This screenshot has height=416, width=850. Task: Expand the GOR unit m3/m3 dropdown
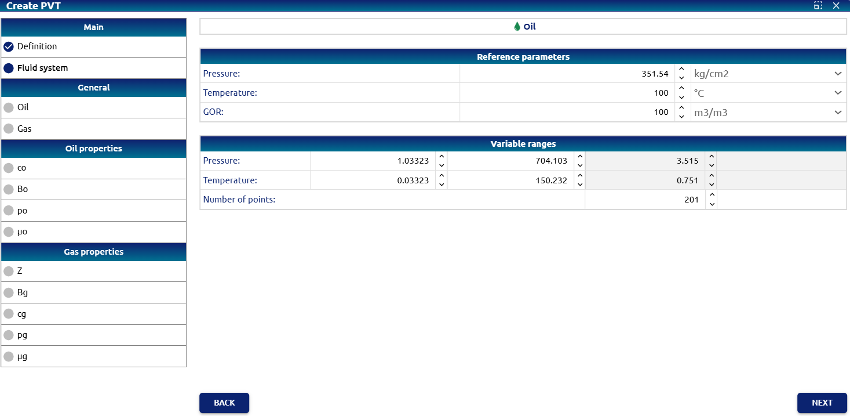point(767,113)
